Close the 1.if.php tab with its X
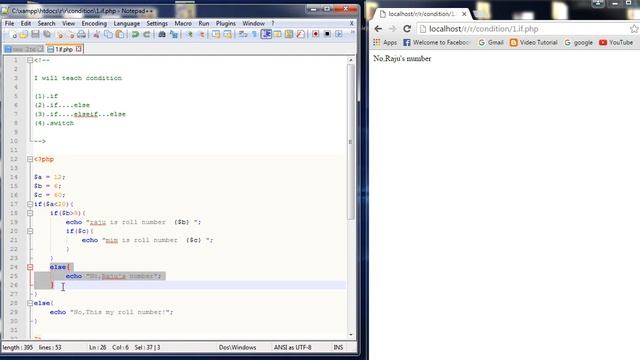This screenshot has height=360, width=640. (x=78, y=49)
